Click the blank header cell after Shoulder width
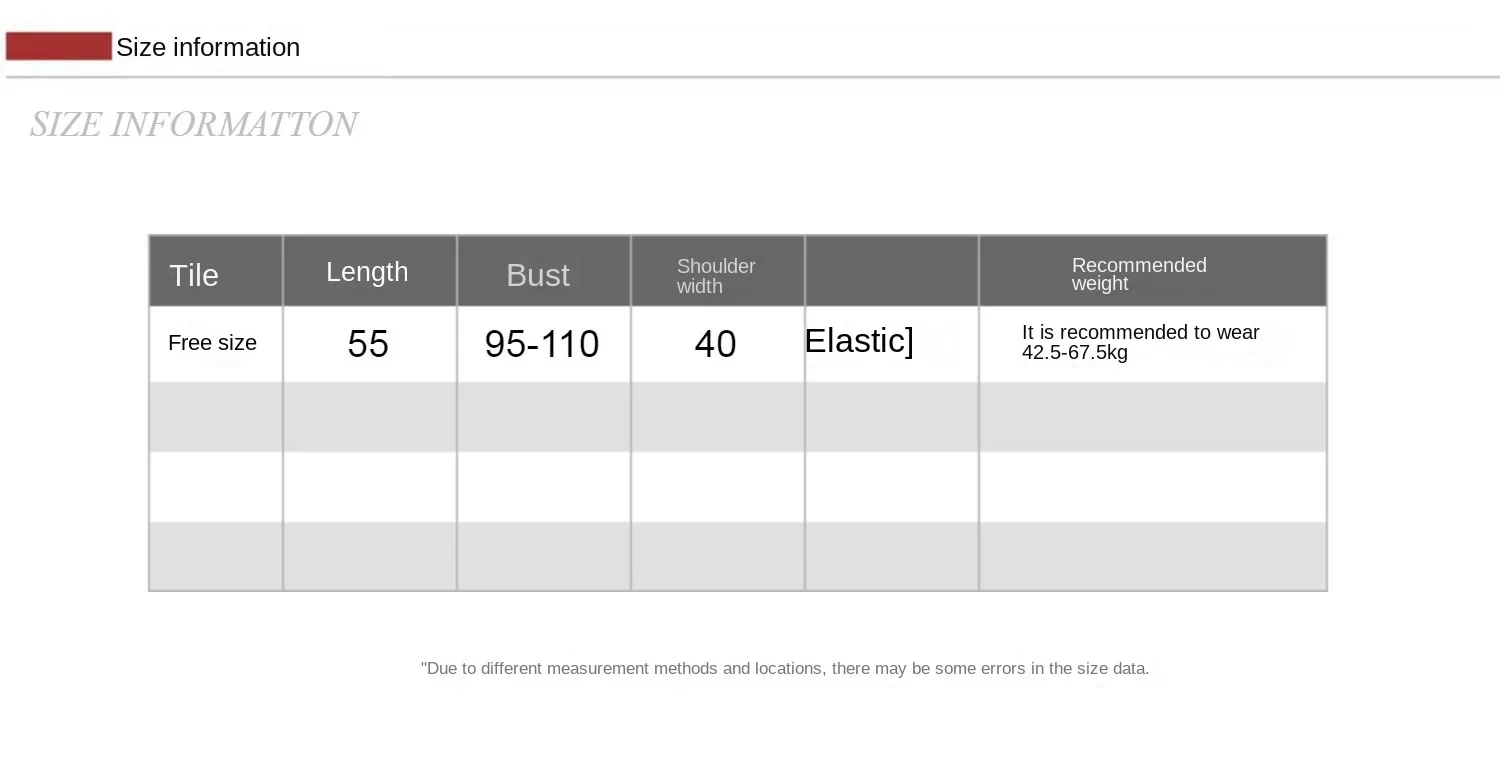 pos(891,272)
